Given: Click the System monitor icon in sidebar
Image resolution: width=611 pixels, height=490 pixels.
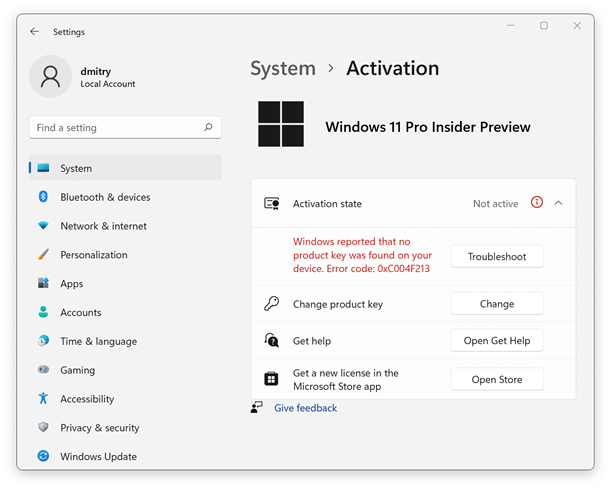Looking at the screenshot, I should 43,168.
